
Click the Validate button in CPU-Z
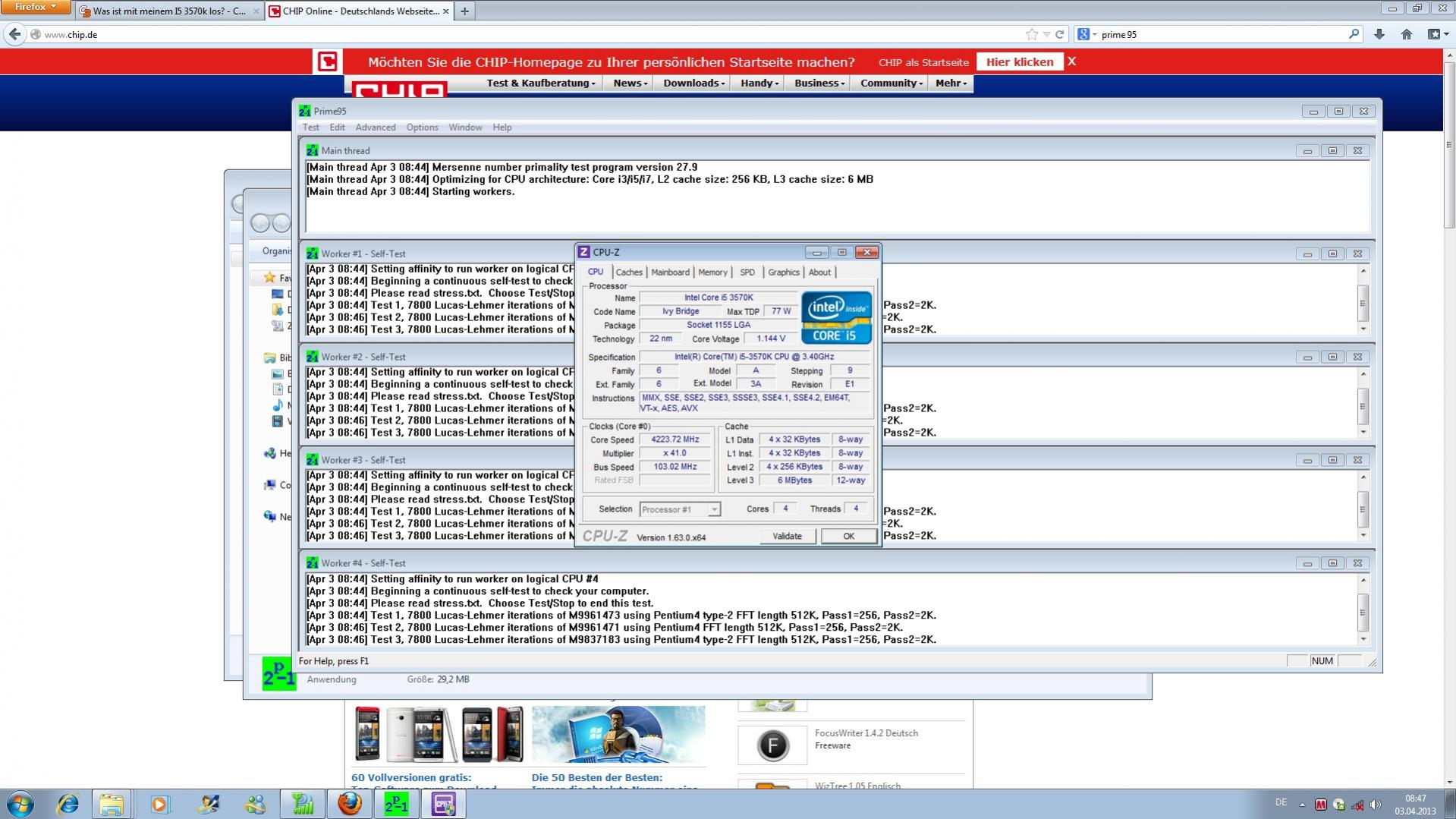point(787,536)
